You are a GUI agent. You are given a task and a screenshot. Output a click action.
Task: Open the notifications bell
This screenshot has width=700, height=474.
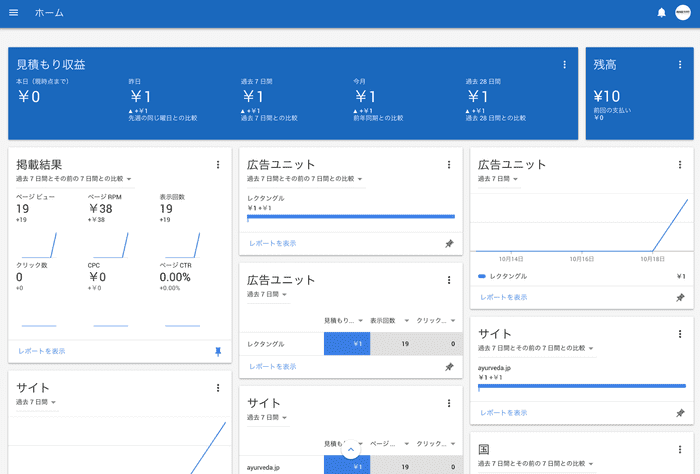661,12
